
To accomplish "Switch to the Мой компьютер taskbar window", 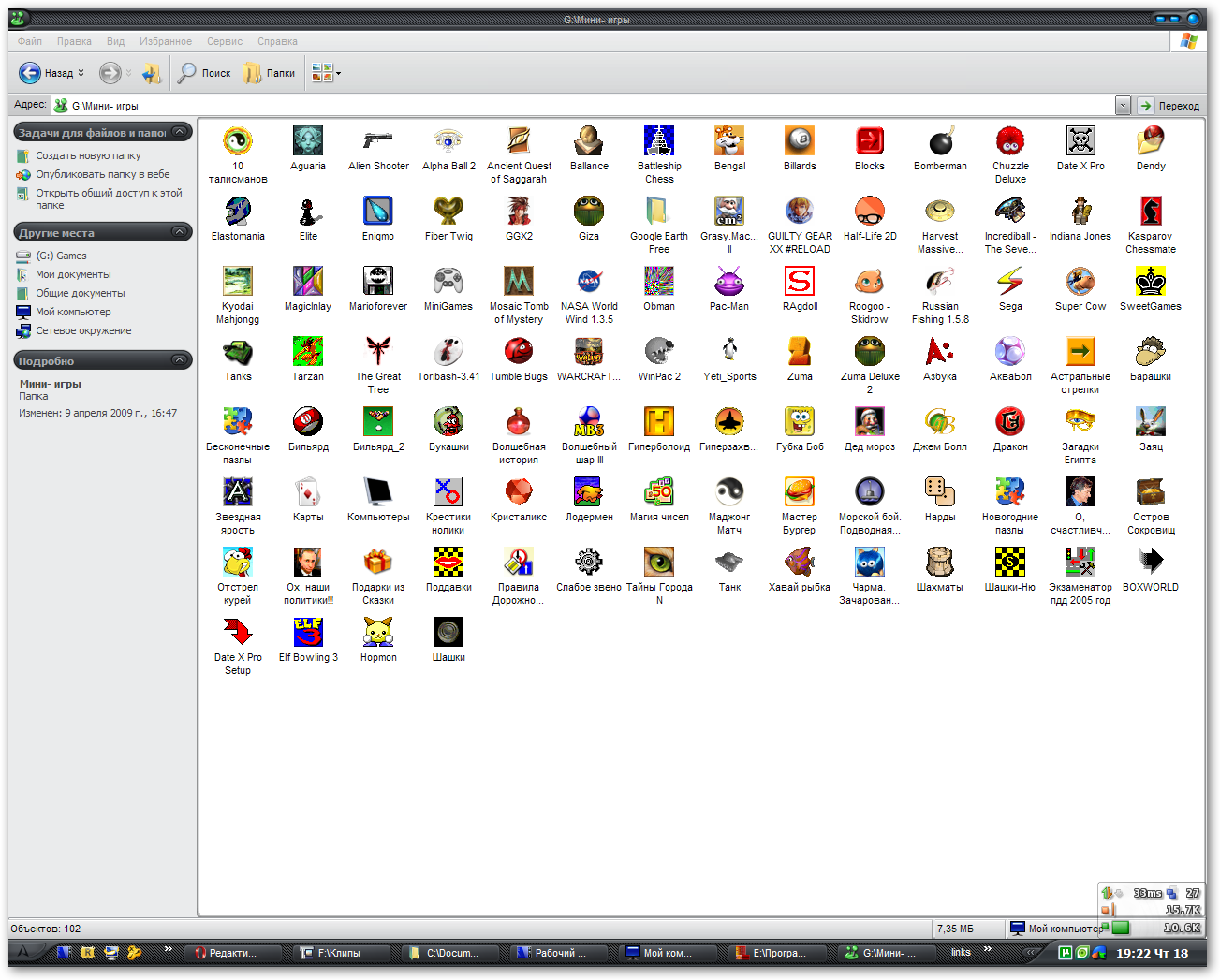I will pos(669,952).
